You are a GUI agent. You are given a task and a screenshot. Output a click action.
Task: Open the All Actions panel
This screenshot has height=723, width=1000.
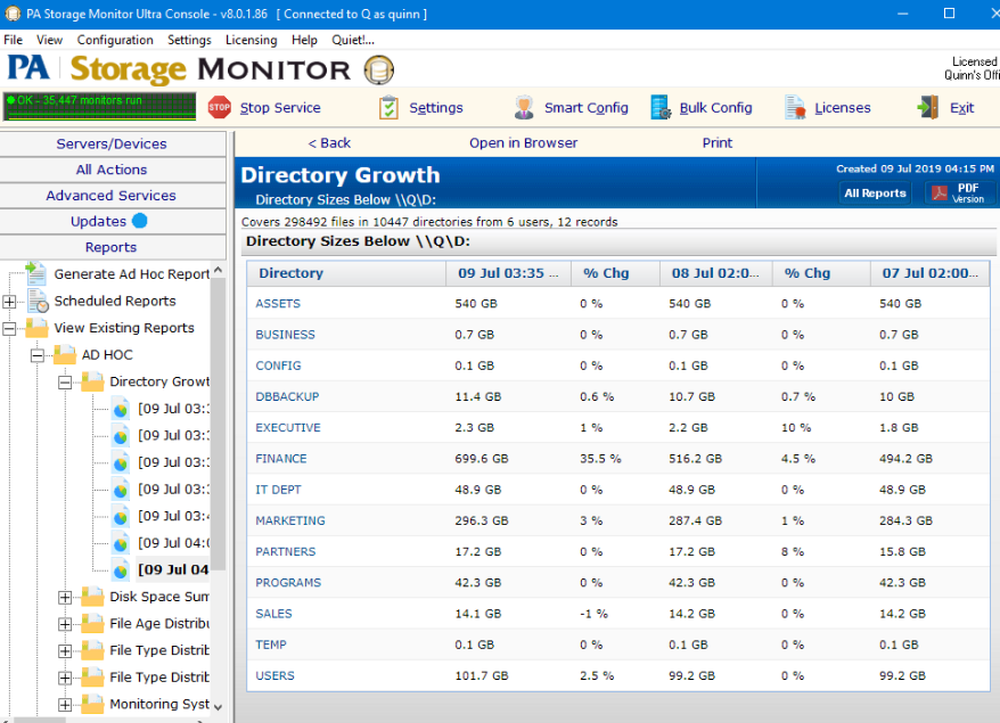(112, 170)
